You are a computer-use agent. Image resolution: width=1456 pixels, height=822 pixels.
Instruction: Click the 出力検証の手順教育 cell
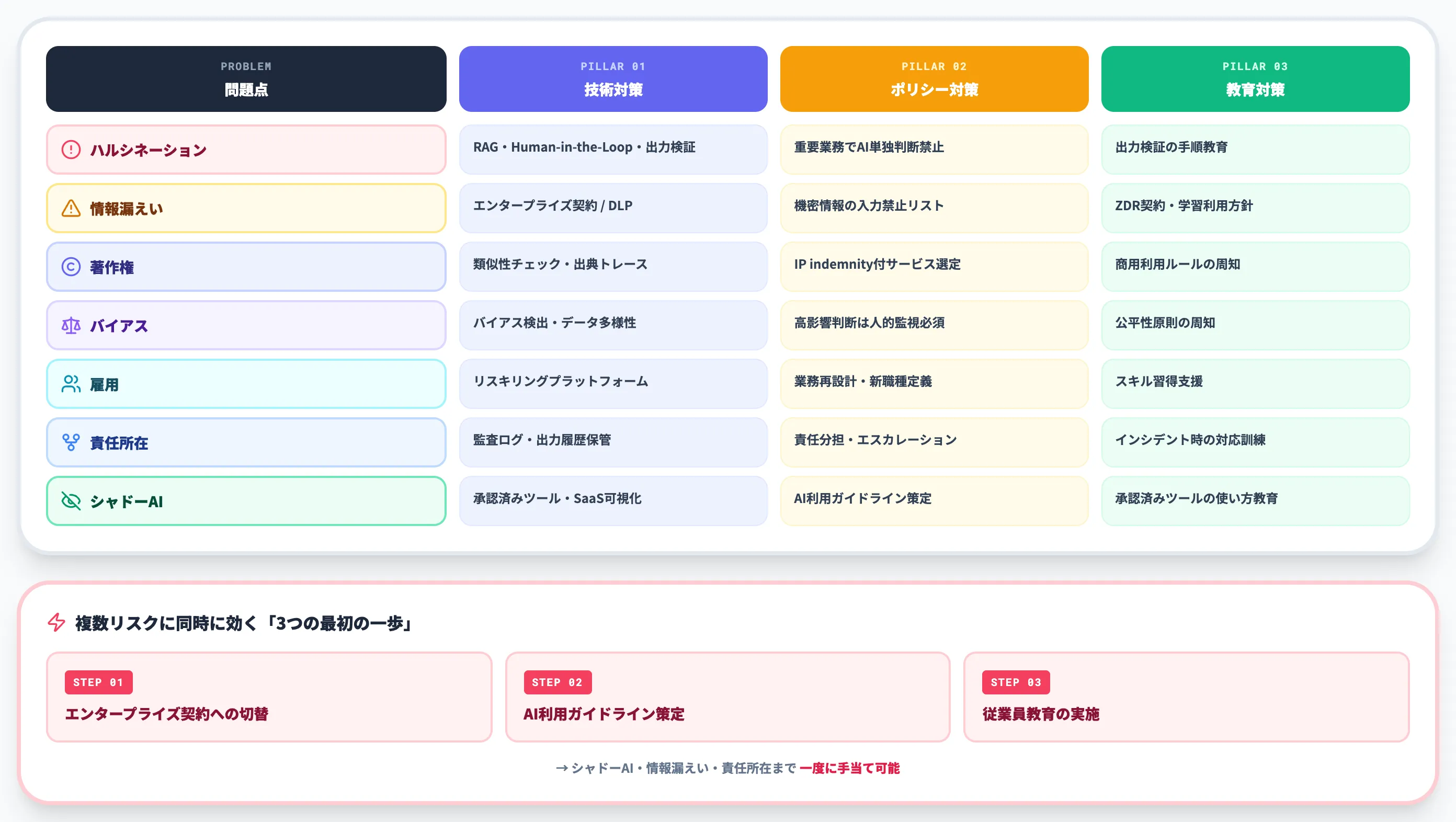tap(1255, 150)
